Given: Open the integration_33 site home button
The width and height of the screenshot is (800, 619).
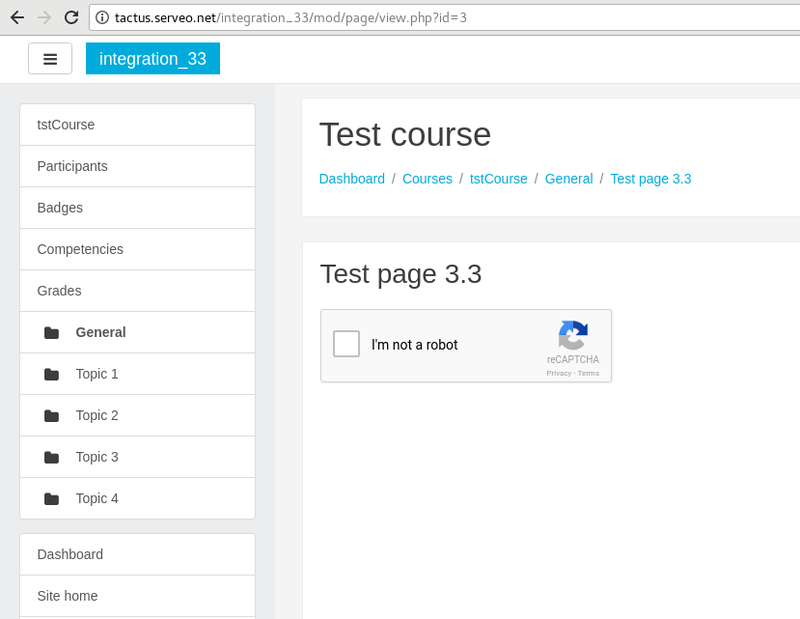Looking at the screenshot, I should point(153,59).
